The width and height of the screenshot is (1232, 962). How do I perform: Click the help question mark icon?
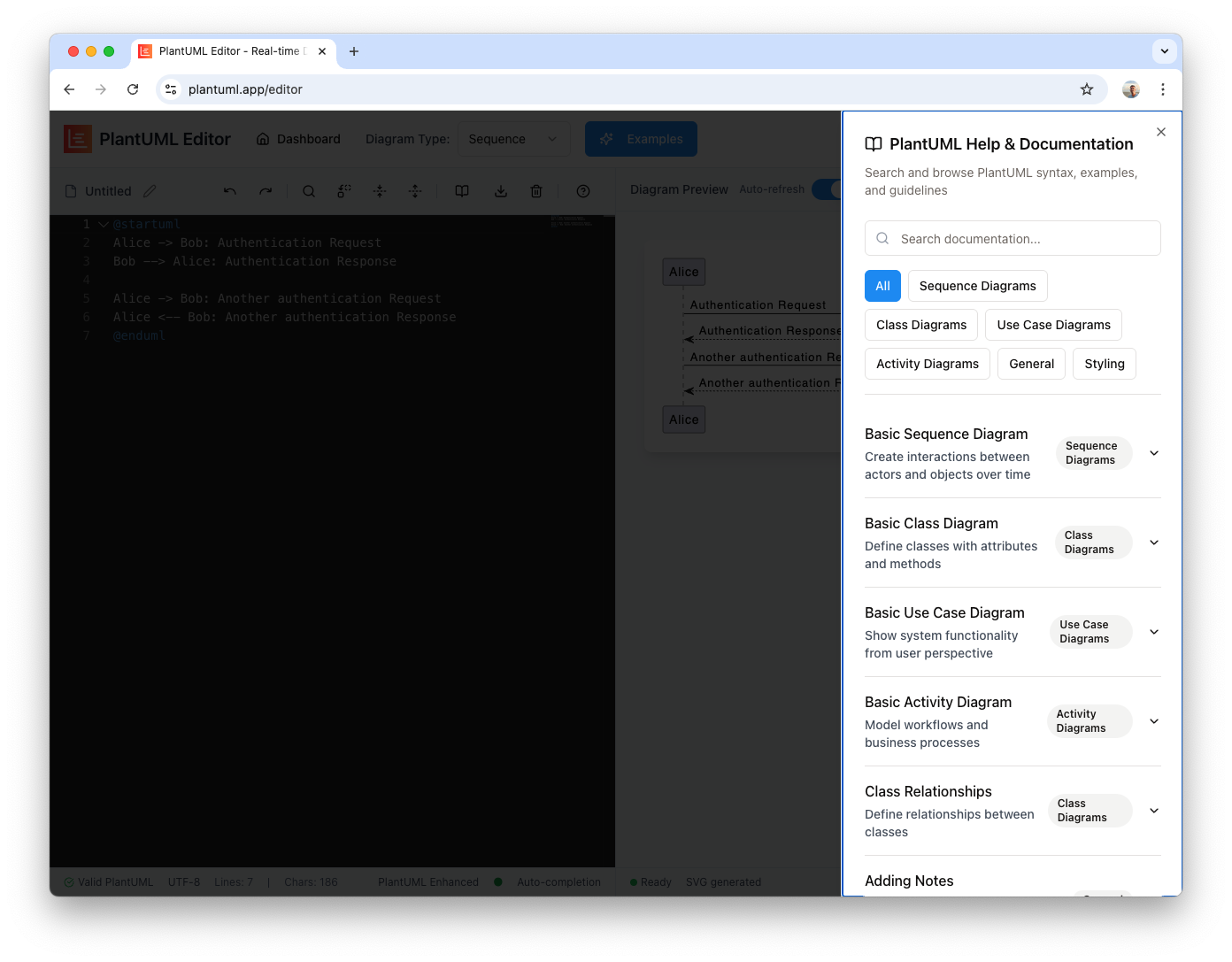point(583,191)
